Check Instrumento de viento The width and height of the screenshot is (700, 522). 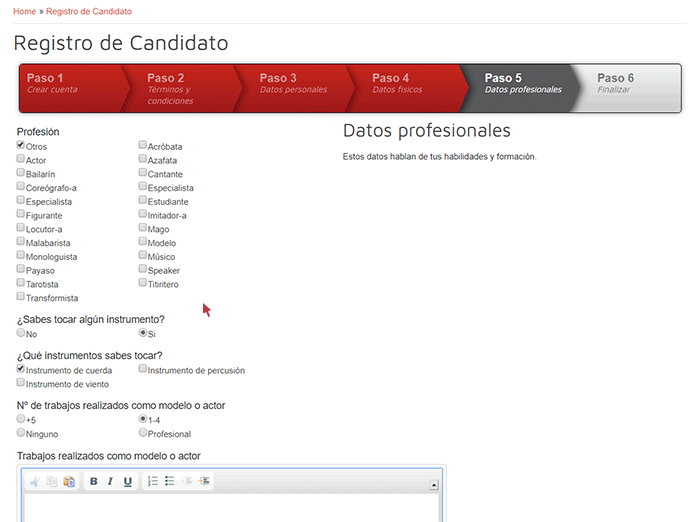coord(21,383)
